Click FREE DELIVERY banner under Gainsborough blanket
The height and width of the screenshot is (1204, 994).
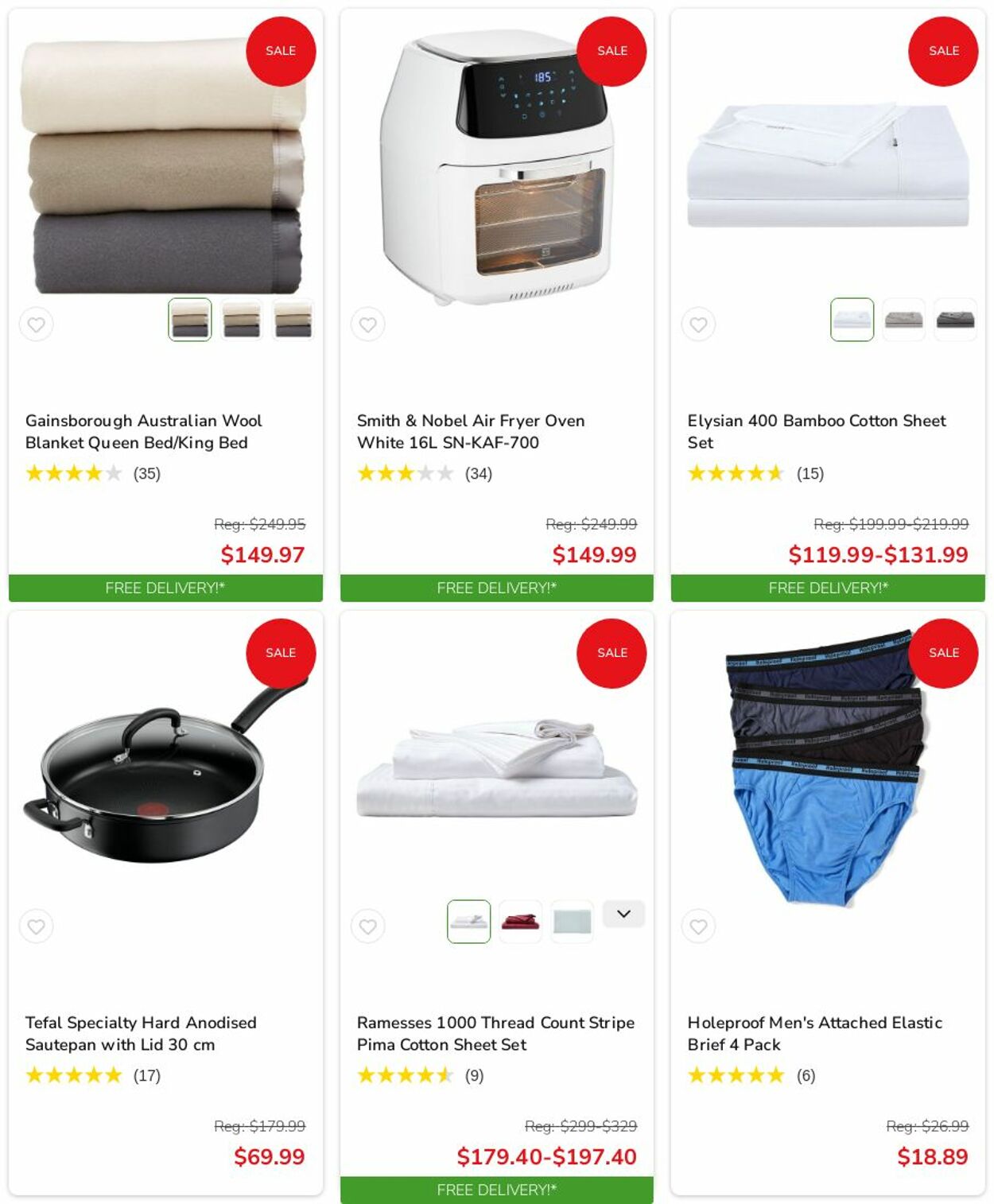coord(165,588)
